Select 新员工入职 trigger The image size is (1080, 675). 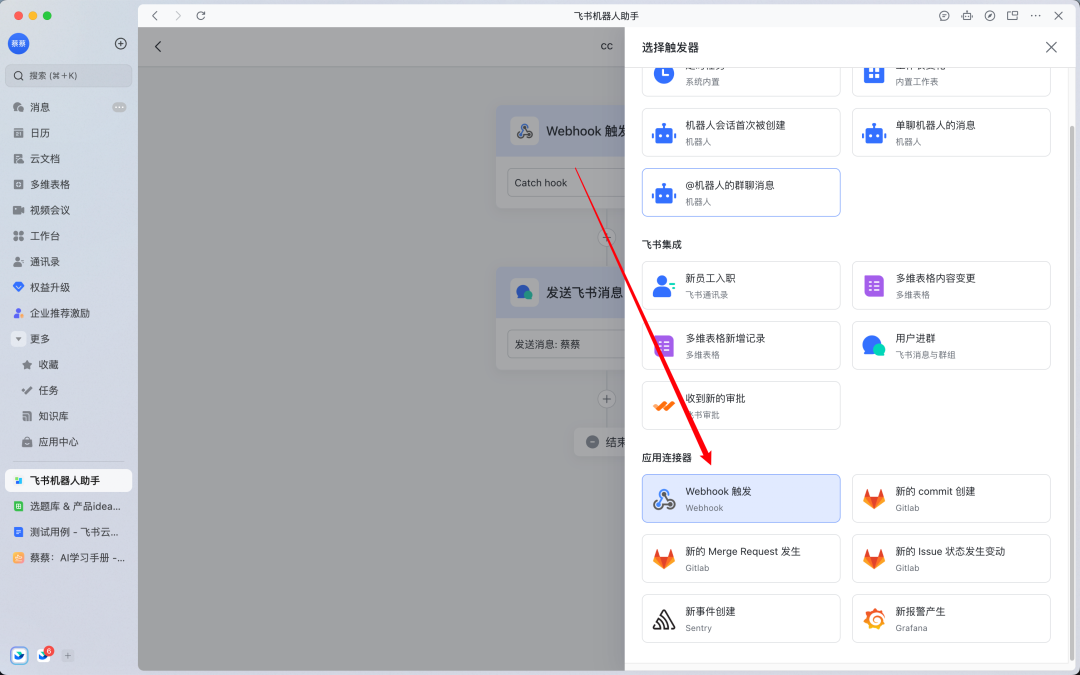pos(741,285)
